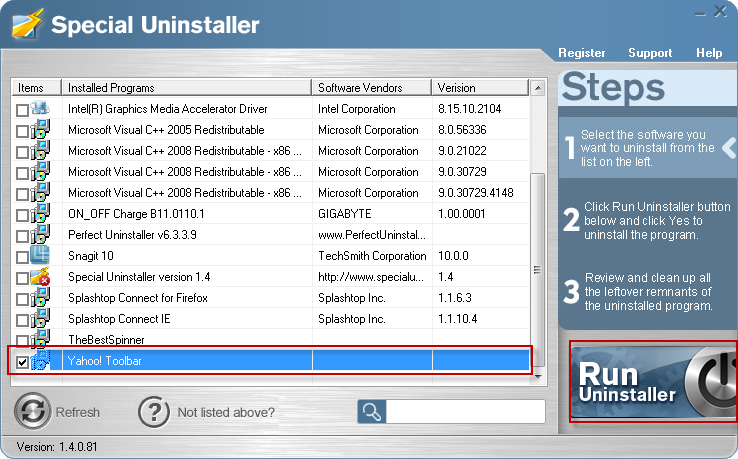Click the question mark help icon
738x459 pixels.
pos(154,412)
